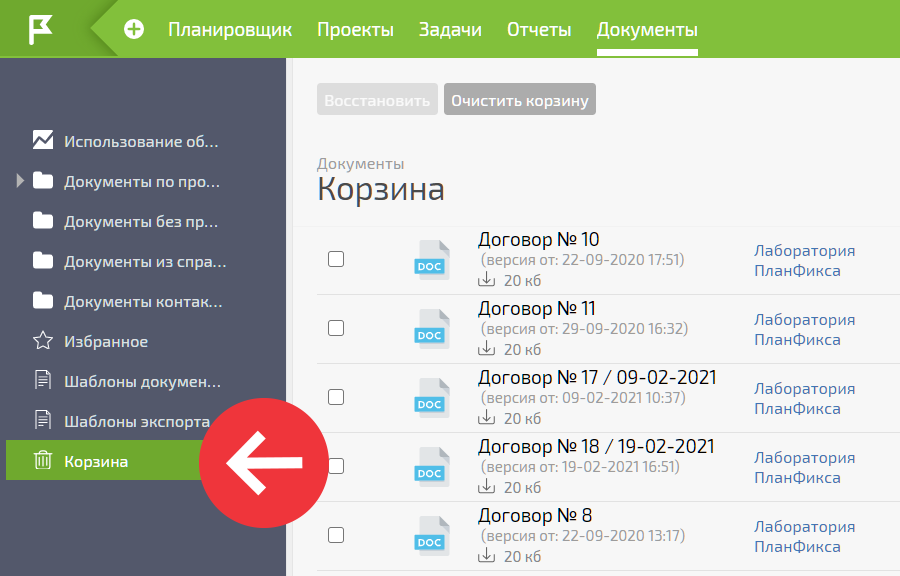The width and height of the screenshot is (900, 576).
Task: Click the Planfix flag logo
Action: (x=41, y=29)
